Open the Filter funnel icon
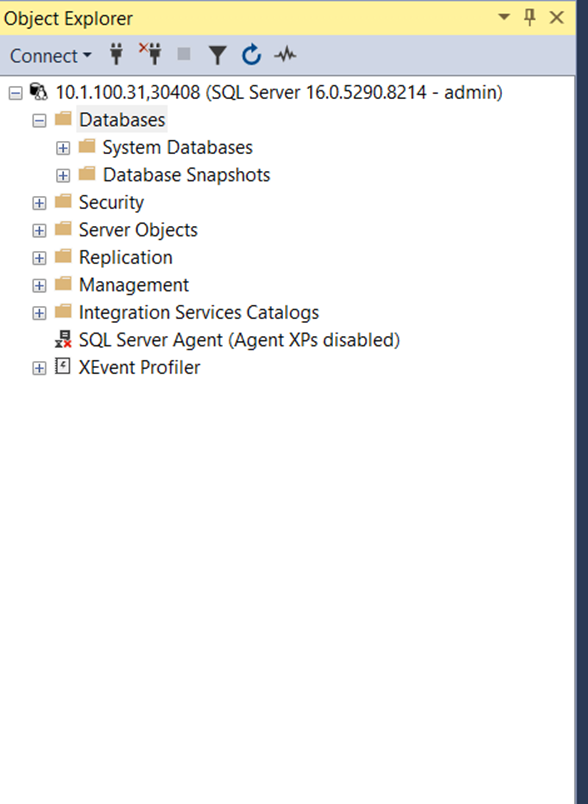 coord(217,55)
